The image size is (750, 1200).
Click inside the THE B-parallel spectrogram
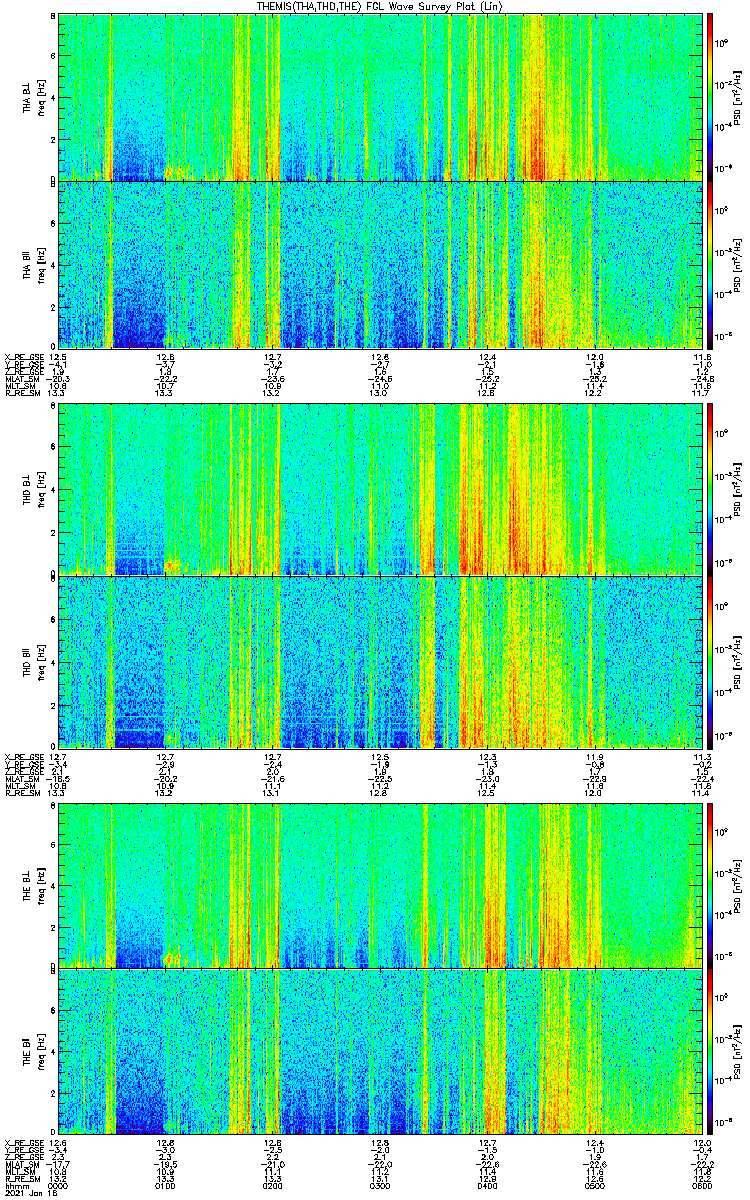(x=380, y=1052)
